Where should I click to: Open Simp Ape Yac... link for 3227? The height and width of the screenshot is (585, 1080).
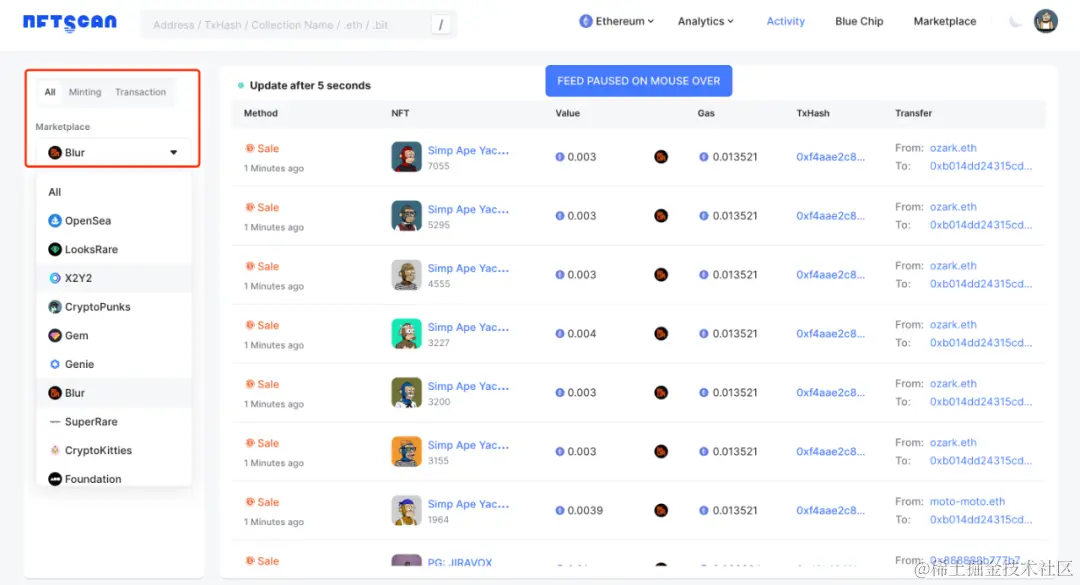(x=468, y=327)
